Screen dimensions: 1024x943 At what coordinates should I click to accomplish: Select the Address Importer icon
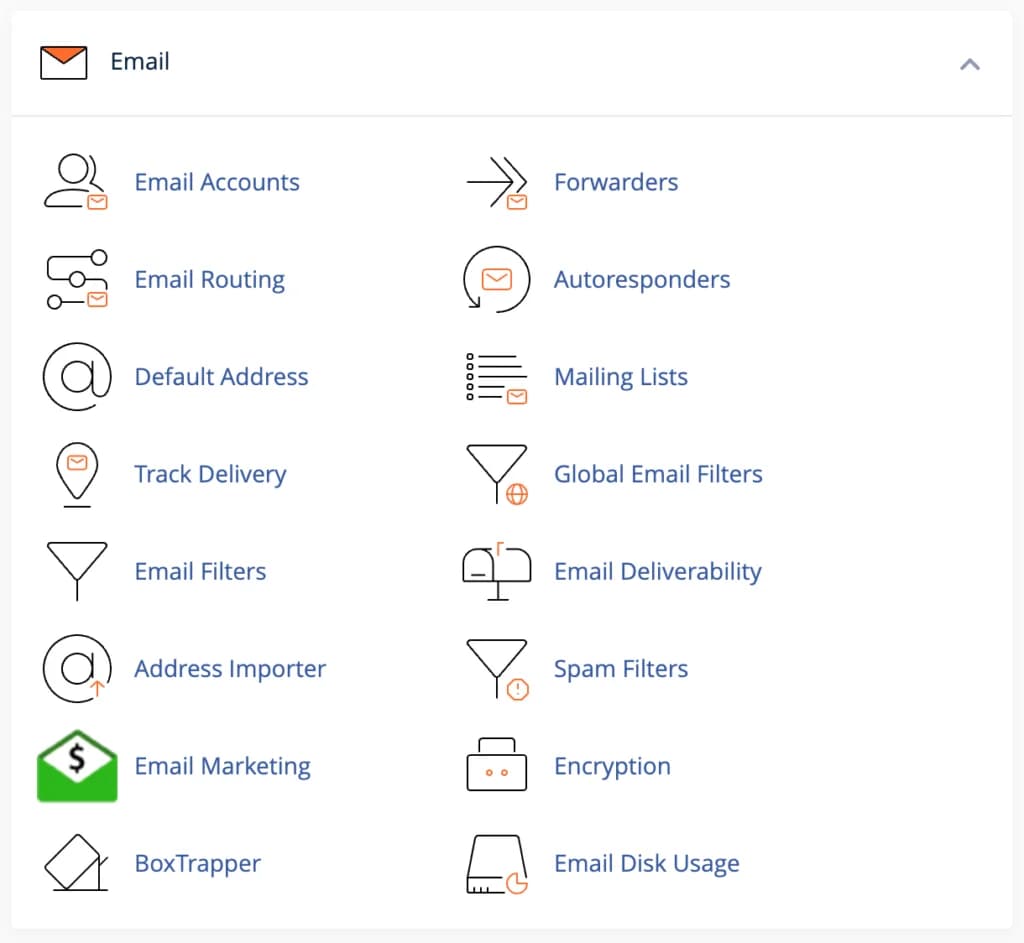tap(76, 669)
